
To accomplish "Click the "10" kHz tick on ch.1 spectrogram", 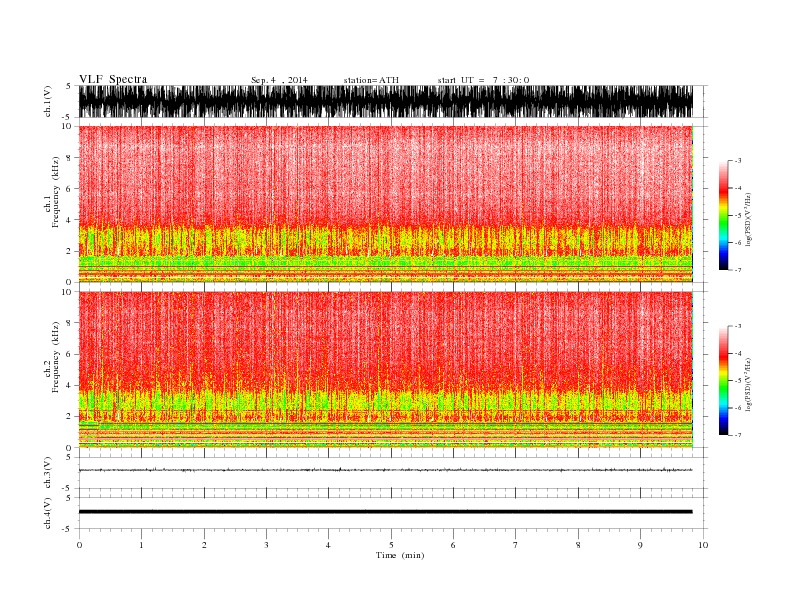I will tap(67, 126).
